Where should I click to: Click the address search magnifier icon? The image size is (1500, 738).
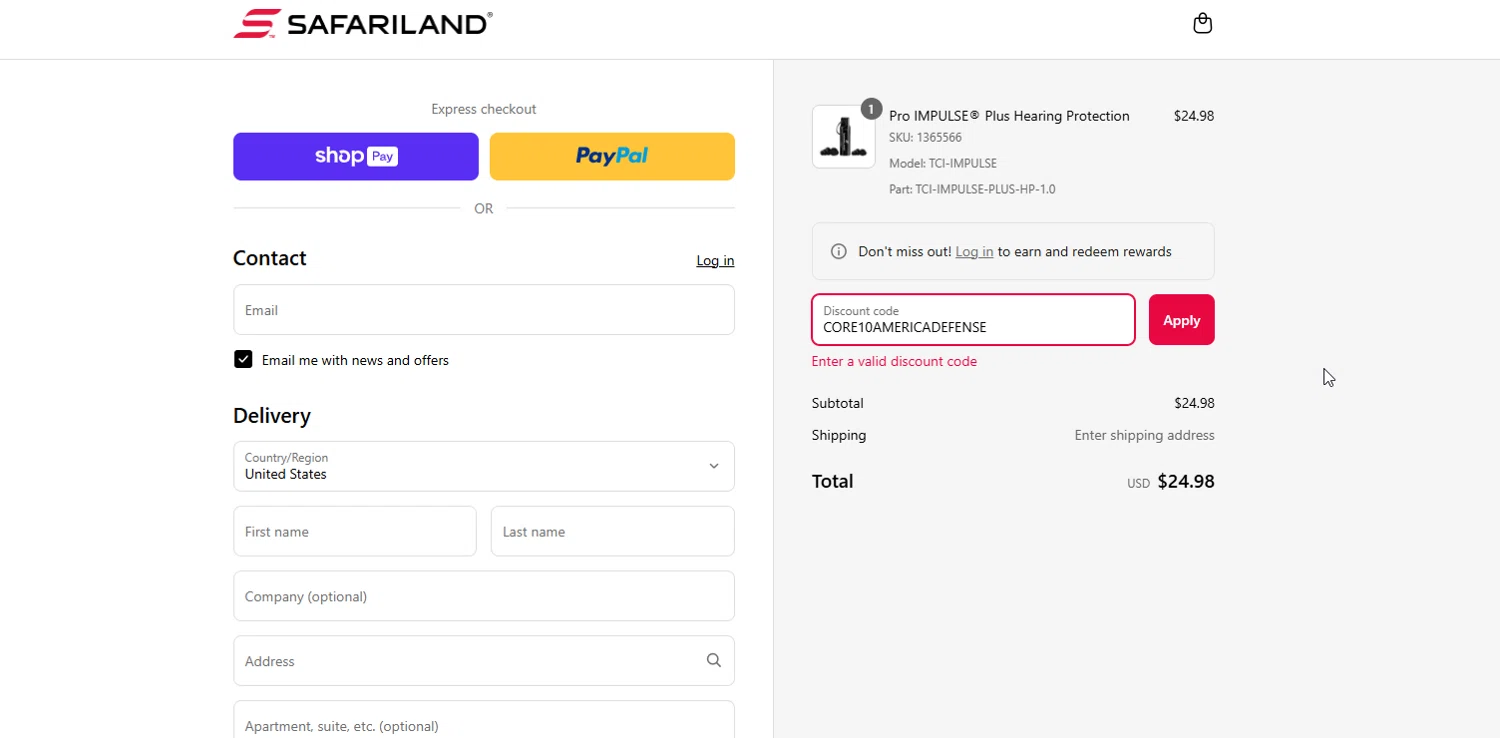pyautogui.click(x=713, y=660)
